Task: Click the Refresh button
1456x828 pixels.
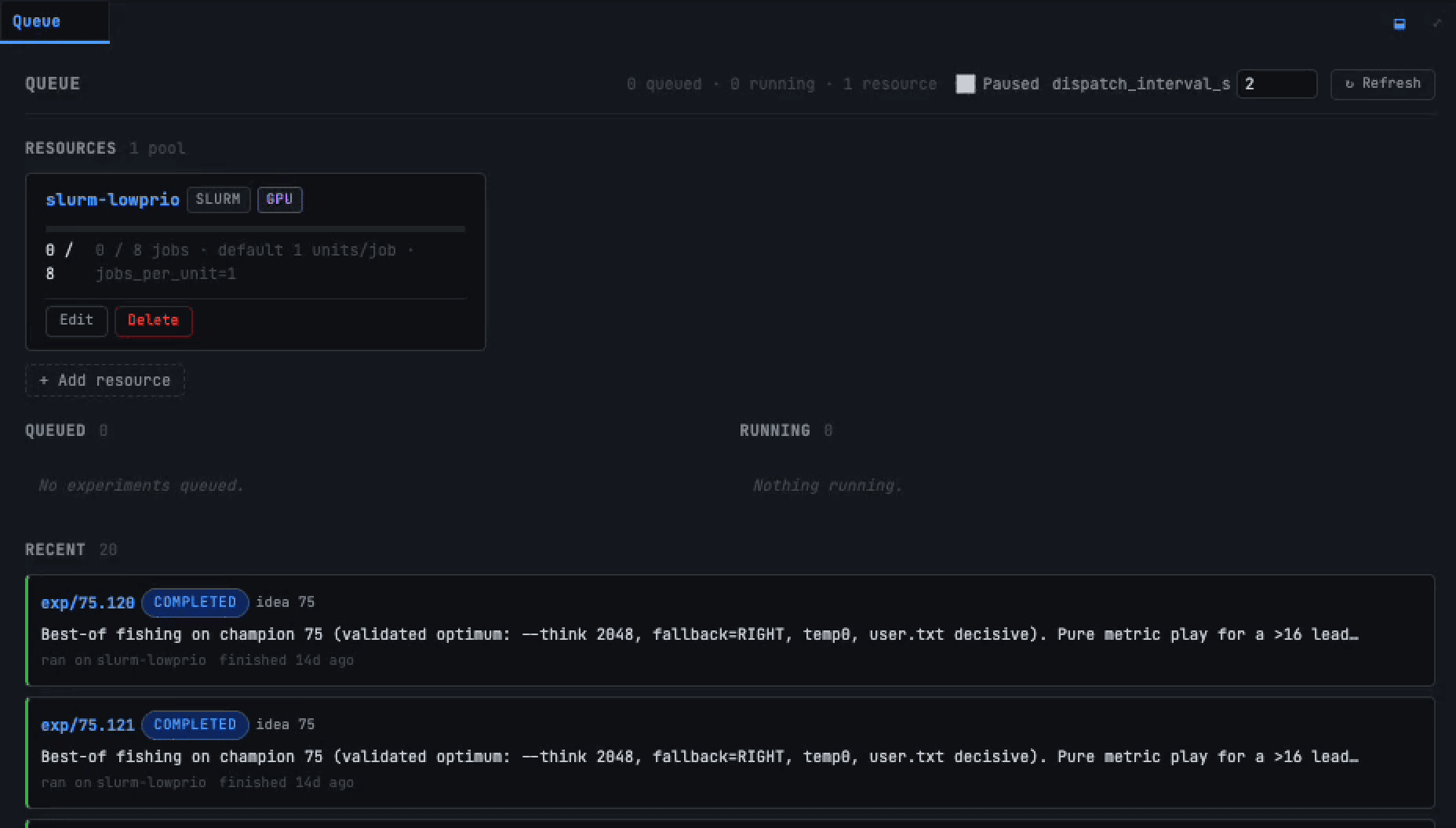Action: 1382,84
